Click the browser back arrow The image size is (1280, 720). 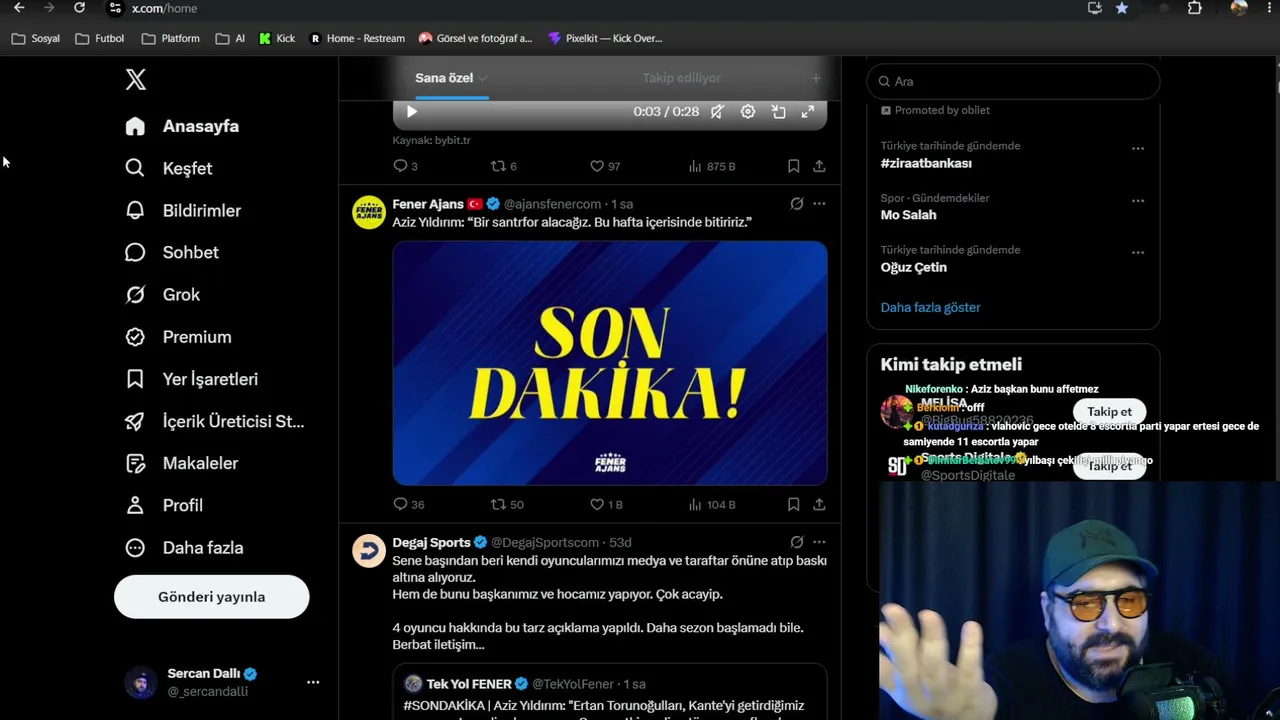pyautogui.click(x=19, y=8)
